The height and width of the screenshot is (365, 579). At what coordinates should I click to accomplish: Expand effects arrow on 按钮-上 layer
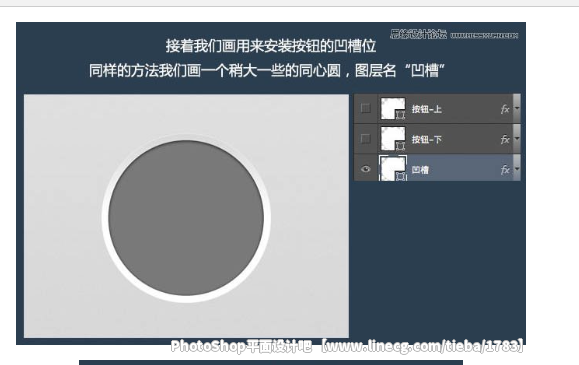[517, 108]
